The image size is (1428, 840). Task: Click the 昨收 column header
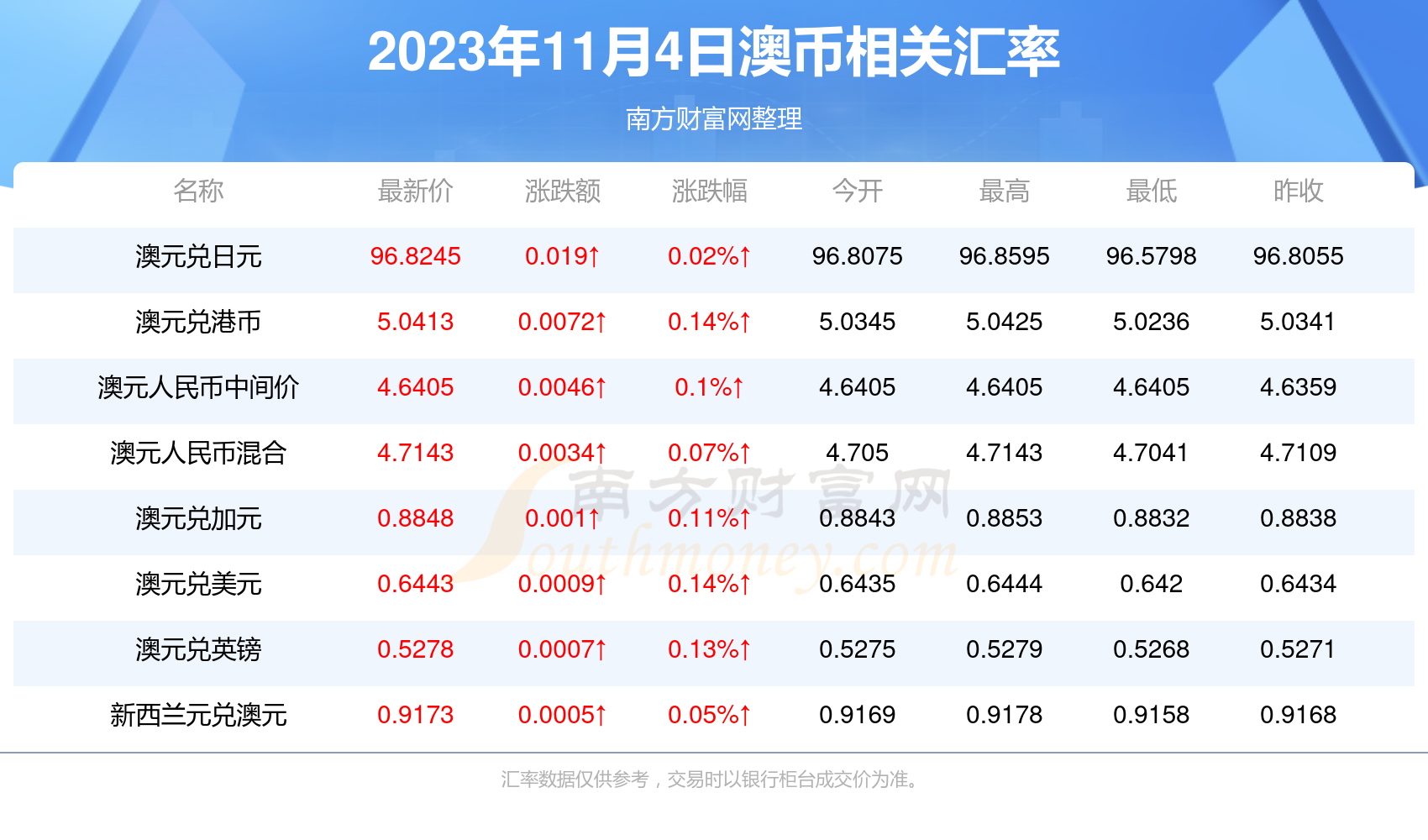[x=1298, y=191]
